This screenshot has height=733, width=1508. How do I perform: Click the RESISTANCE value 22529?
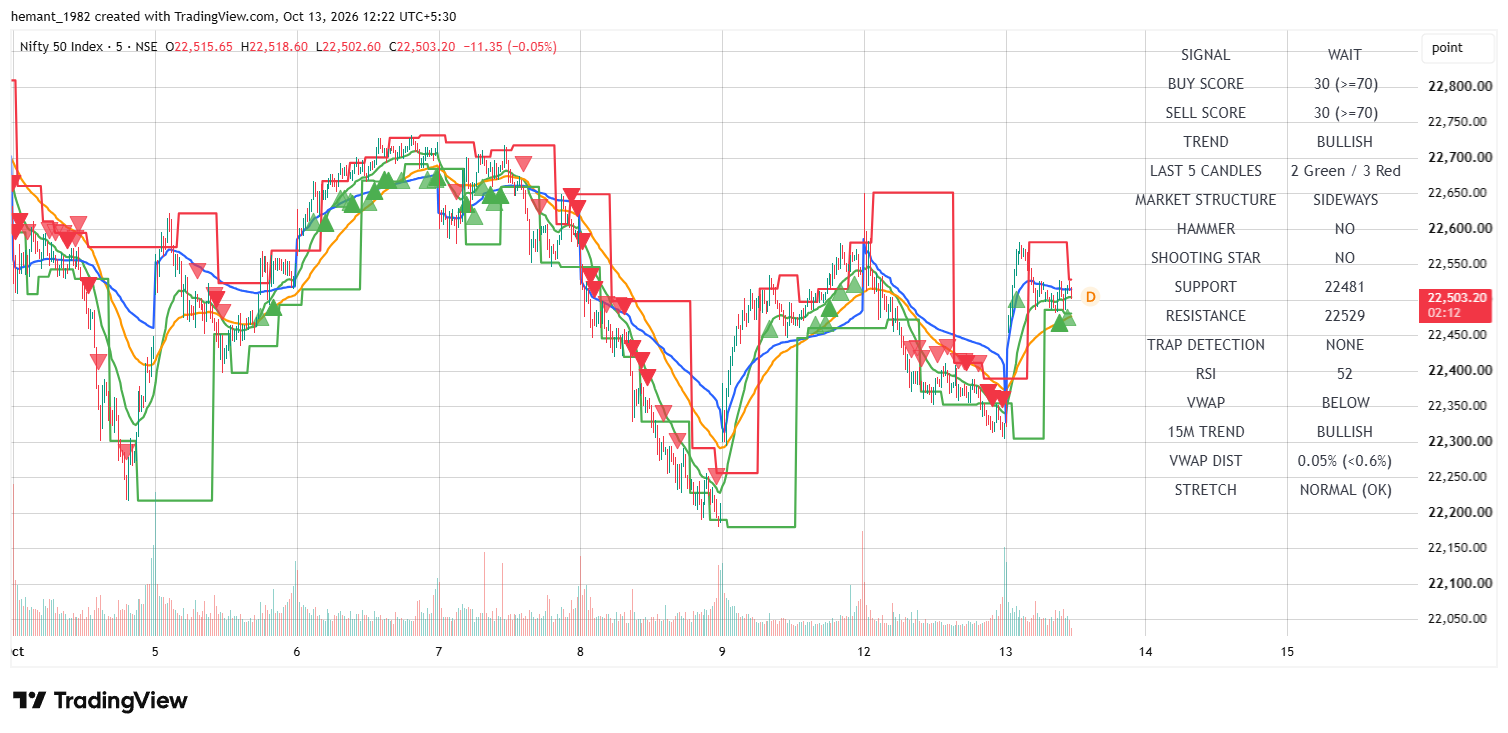[1345, 316]
